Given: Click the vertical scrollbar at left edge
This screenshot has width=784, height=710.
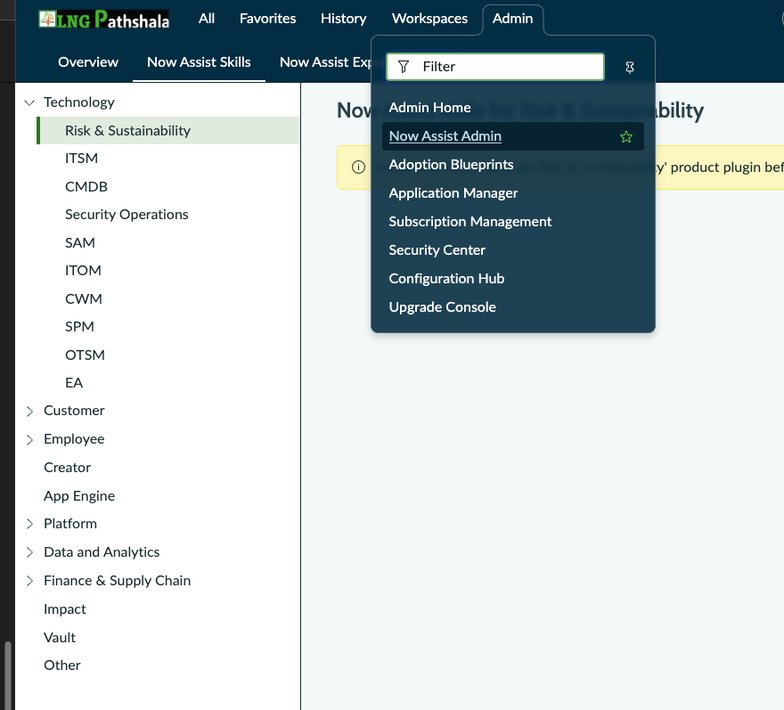Looking at the screenshot, I should (7, 675).
